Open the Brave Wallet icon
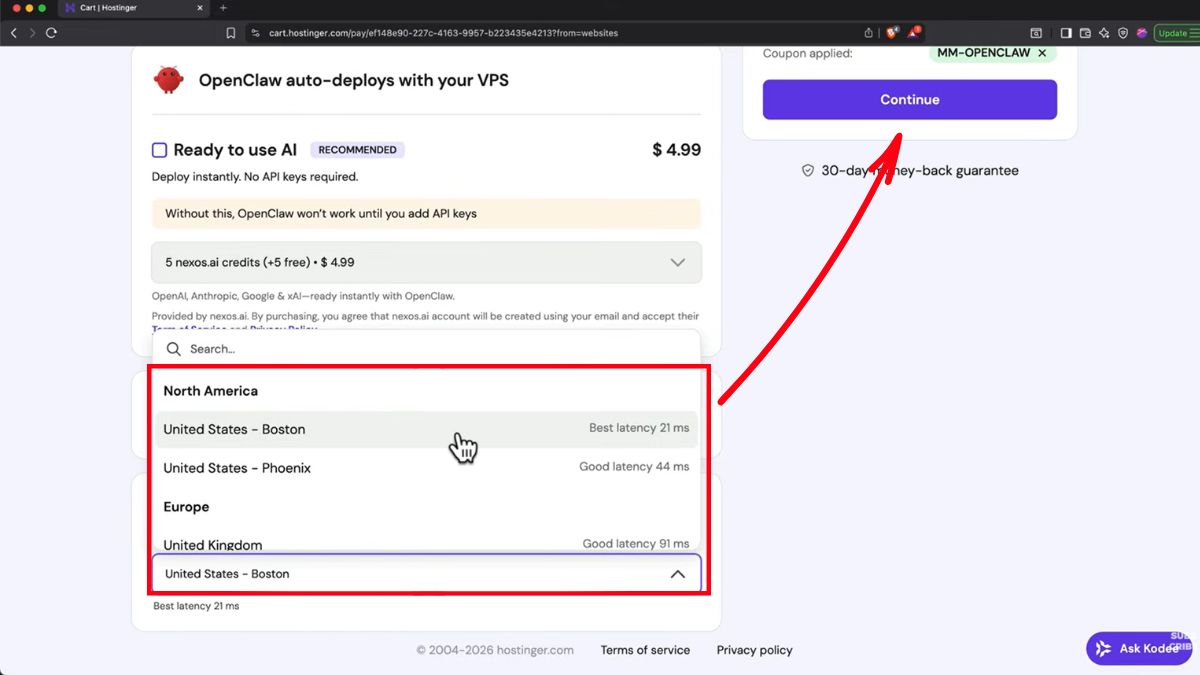This screenshot has width=1200, height=675. tap(1085, 33)
